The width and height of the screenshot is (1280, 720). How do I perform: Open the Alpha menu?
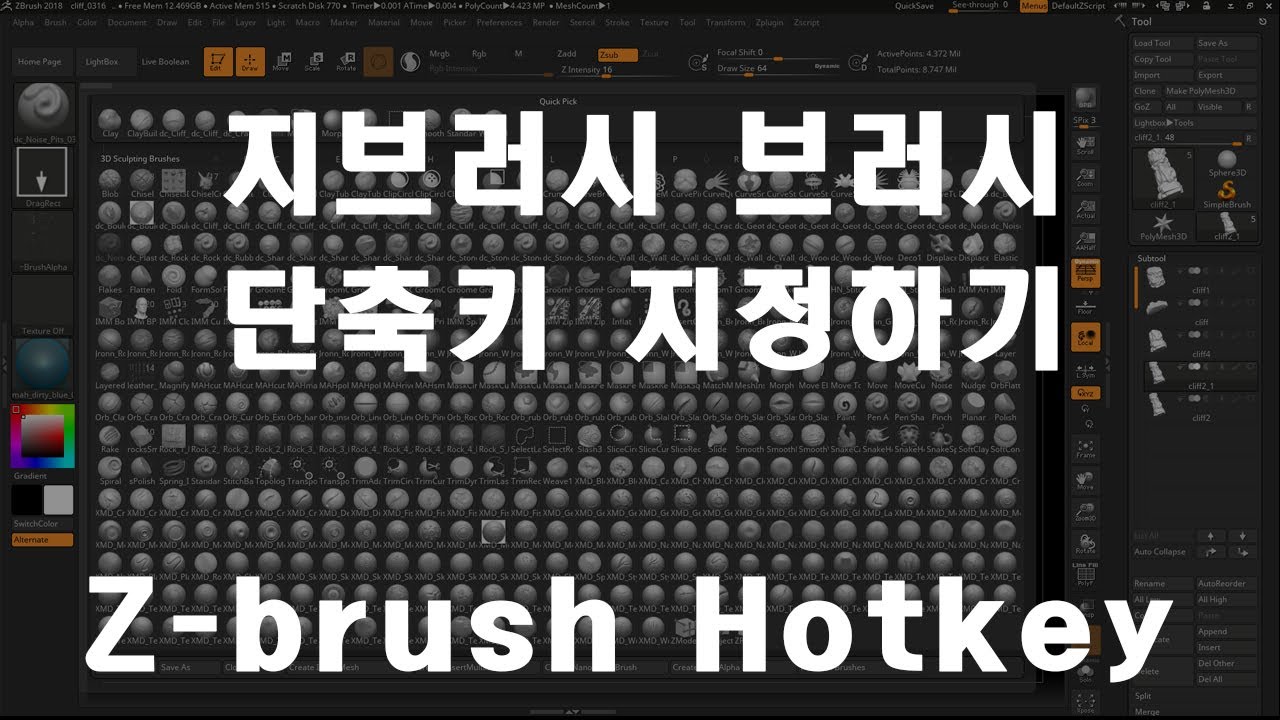pyautogui.click(x=24, y=22)
